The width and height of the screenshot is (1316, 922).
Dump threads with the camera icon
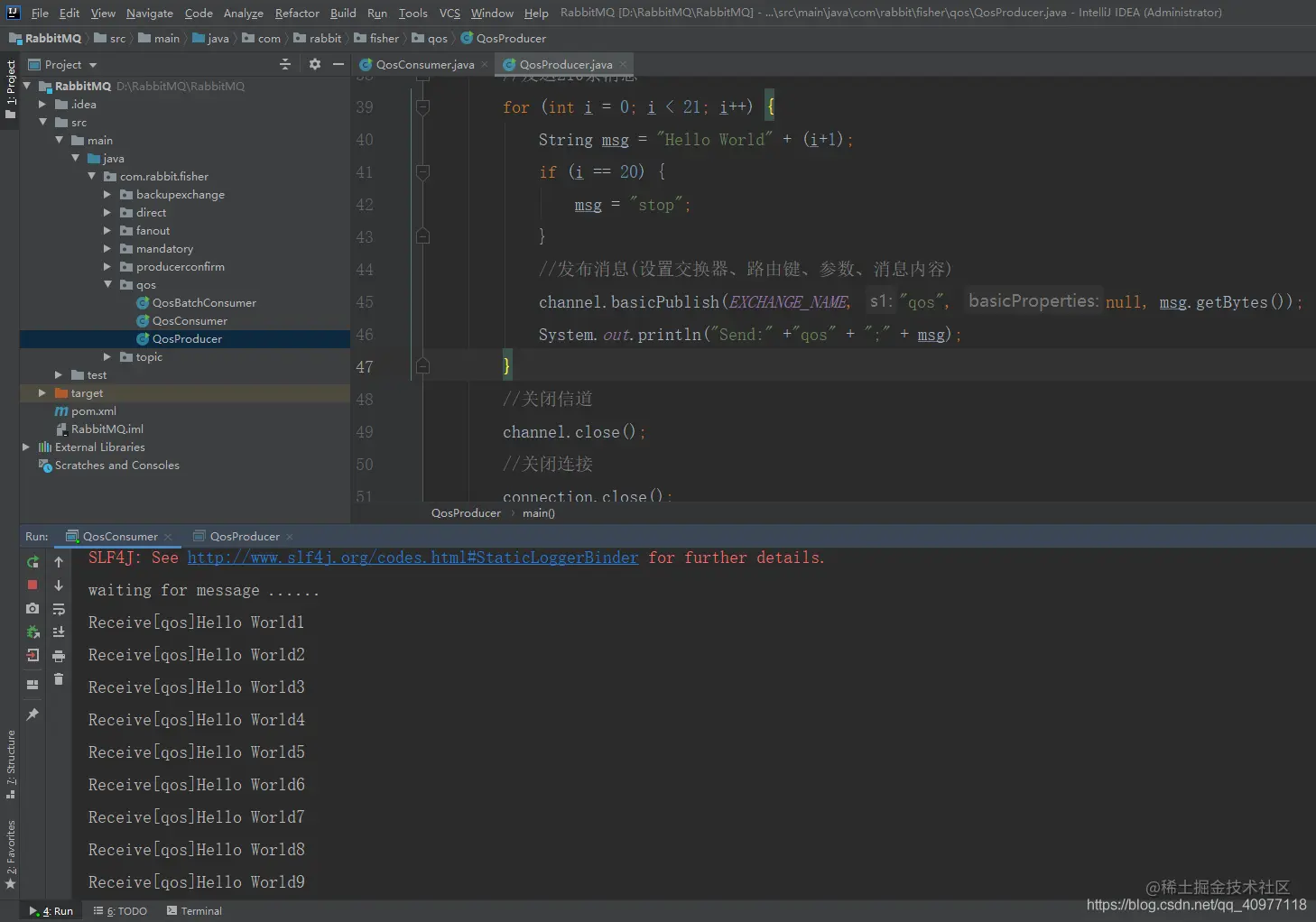click(x=32, y=609)
